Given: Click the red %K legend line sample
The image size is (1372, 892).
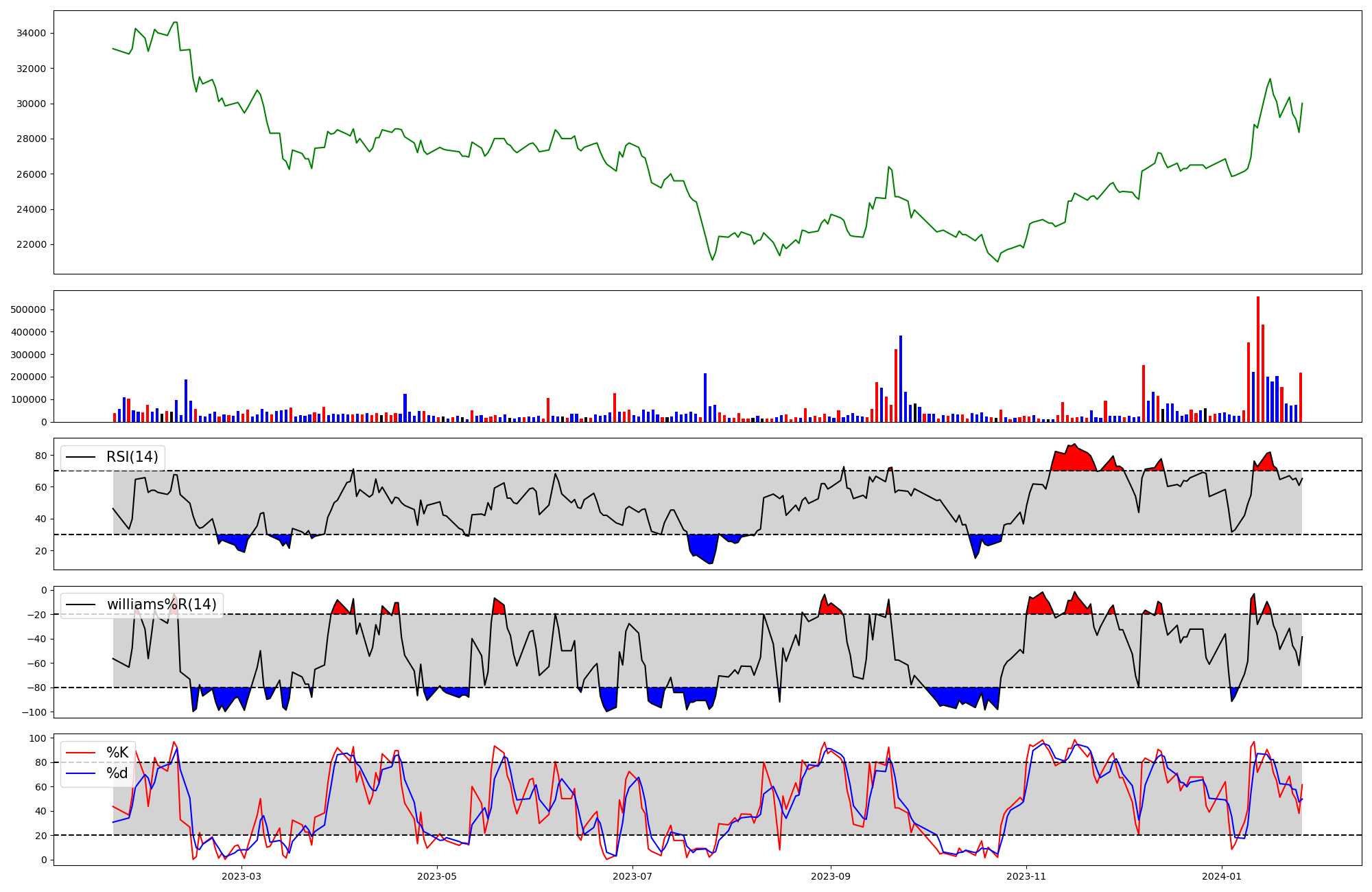Looking at the screenshot, I should [x=80, y=753].
